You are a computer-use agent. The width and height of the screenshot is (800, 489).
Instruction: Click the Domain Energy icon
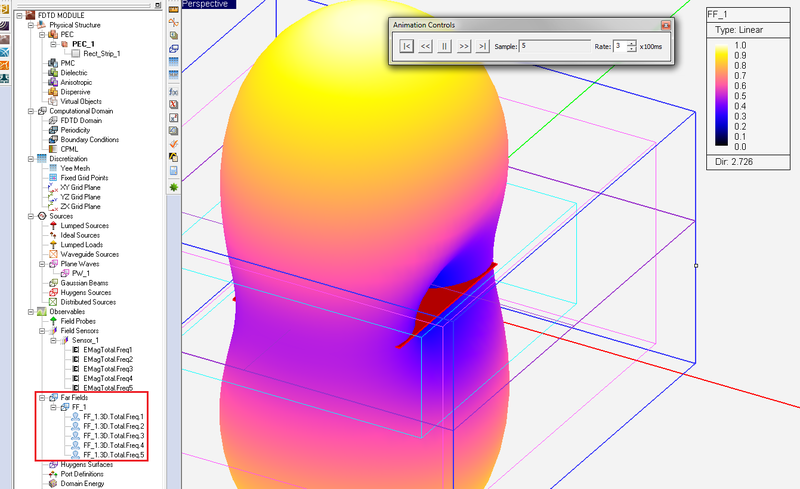[53, 483]
